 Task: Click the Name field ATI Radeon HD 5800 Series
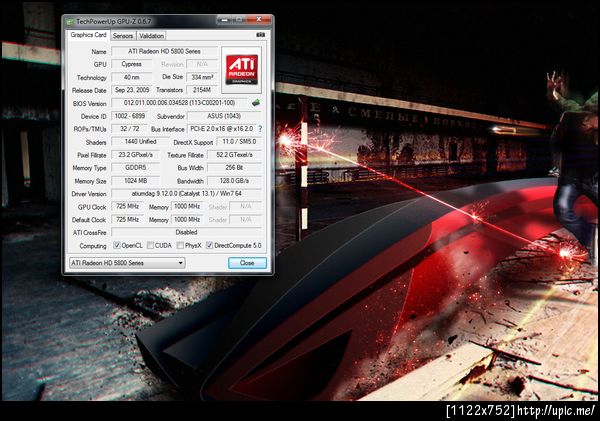(165, 51)
